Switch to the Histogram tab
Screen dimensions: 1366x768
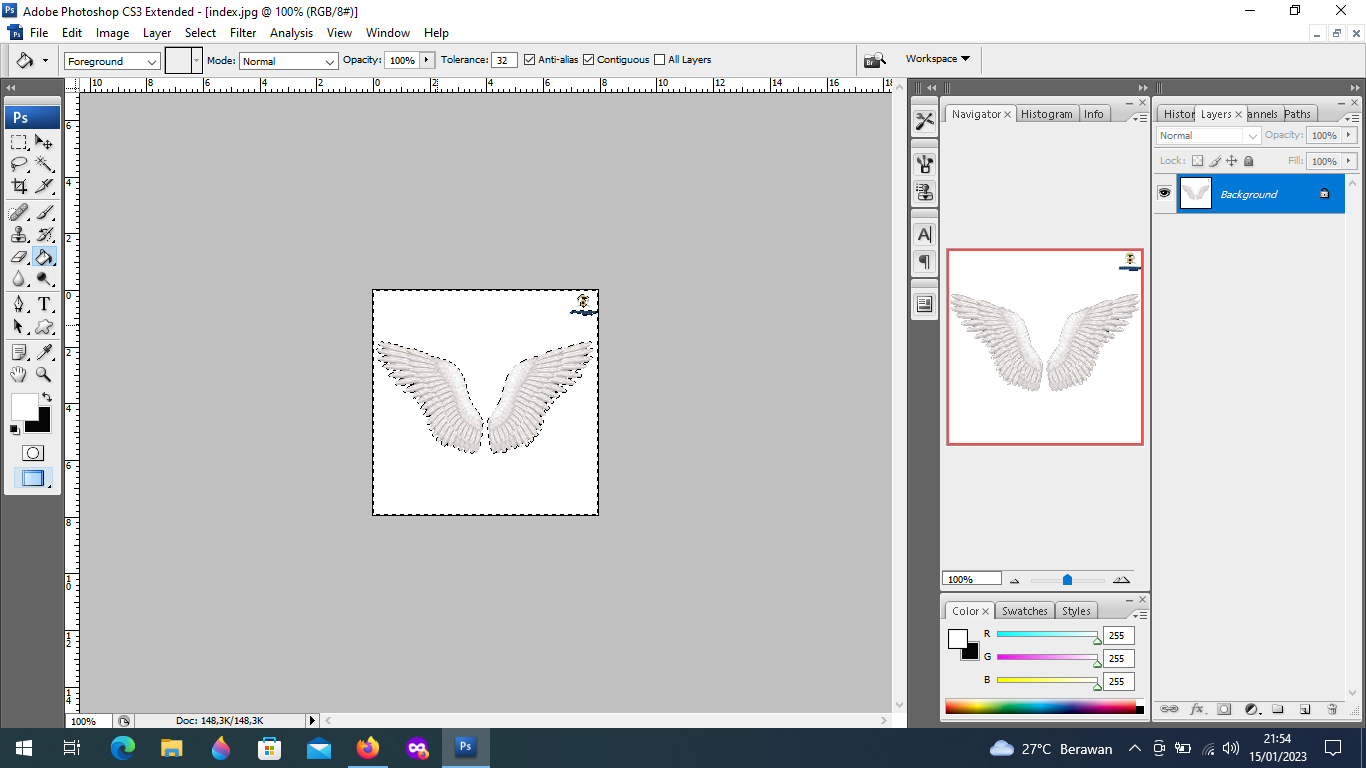tap(1046, 114)
